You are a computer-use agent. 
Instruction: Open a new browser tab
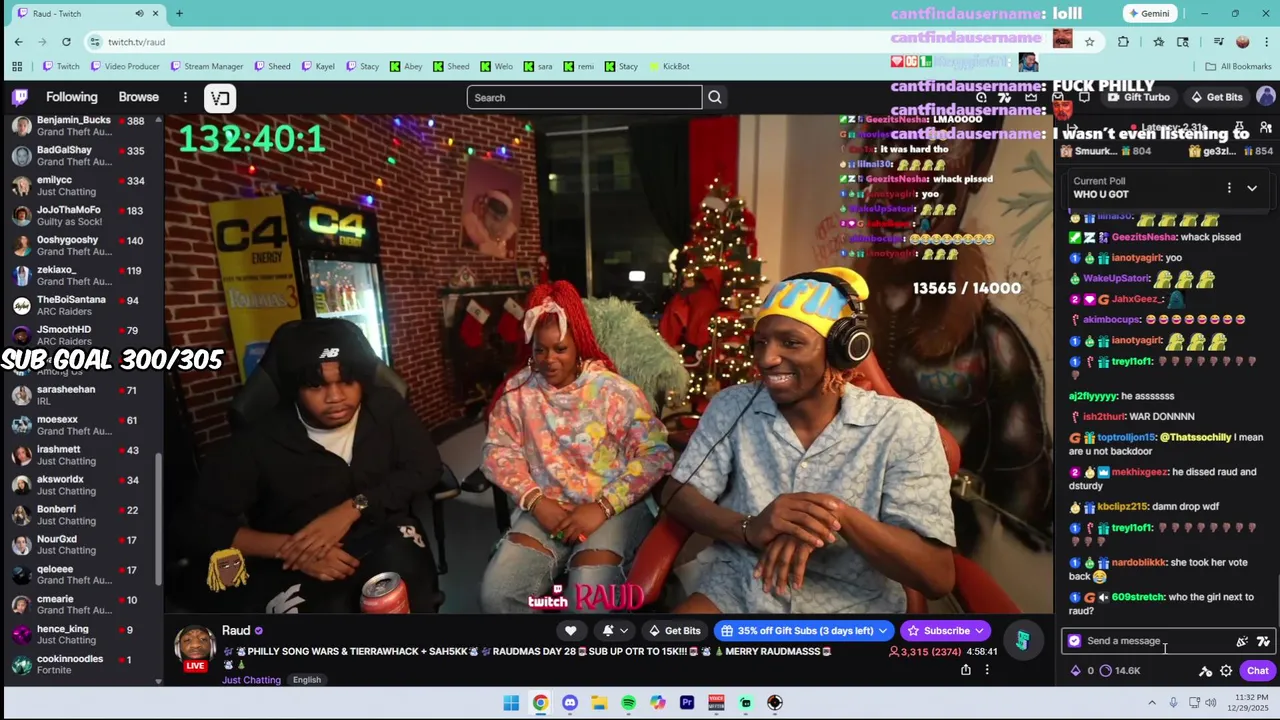pos(179,13)
